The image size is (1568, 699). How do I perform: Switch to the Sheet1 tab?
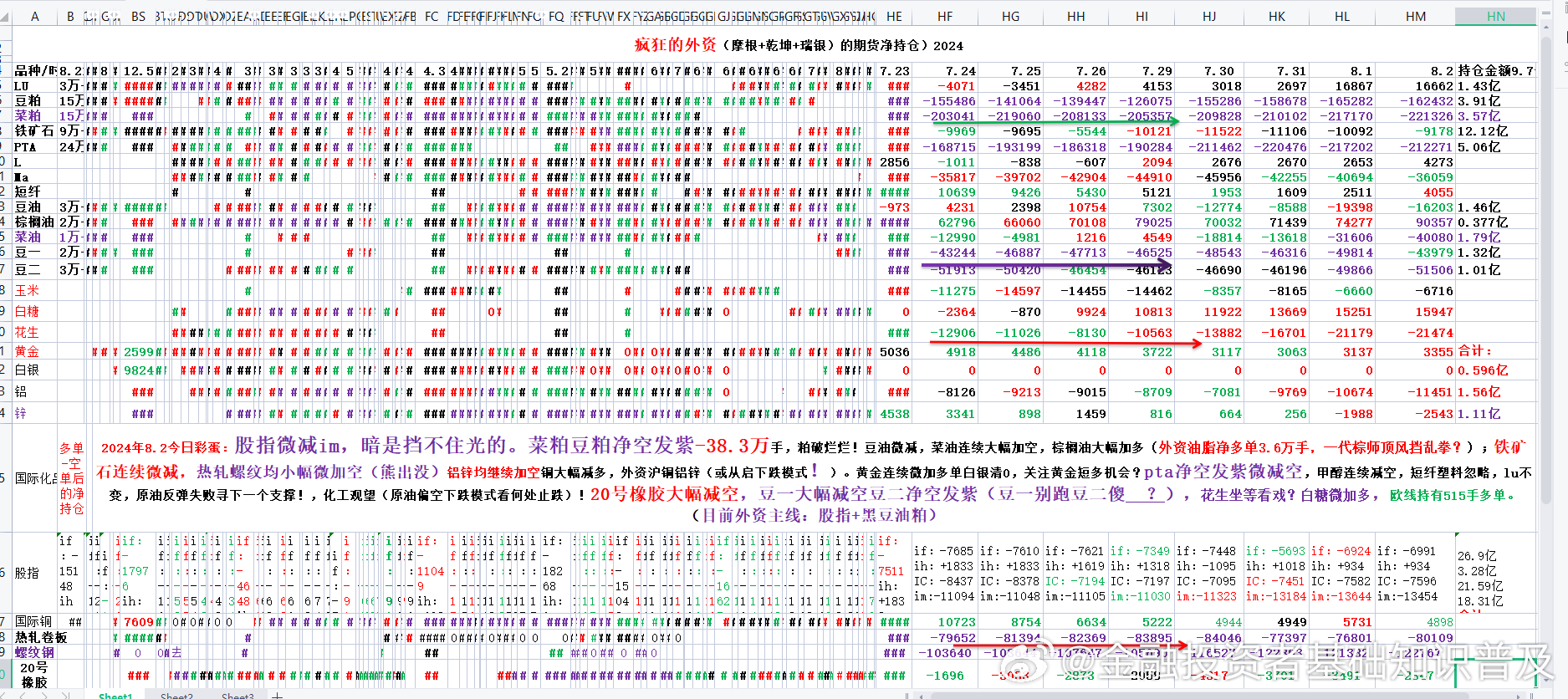coord(115,695)
